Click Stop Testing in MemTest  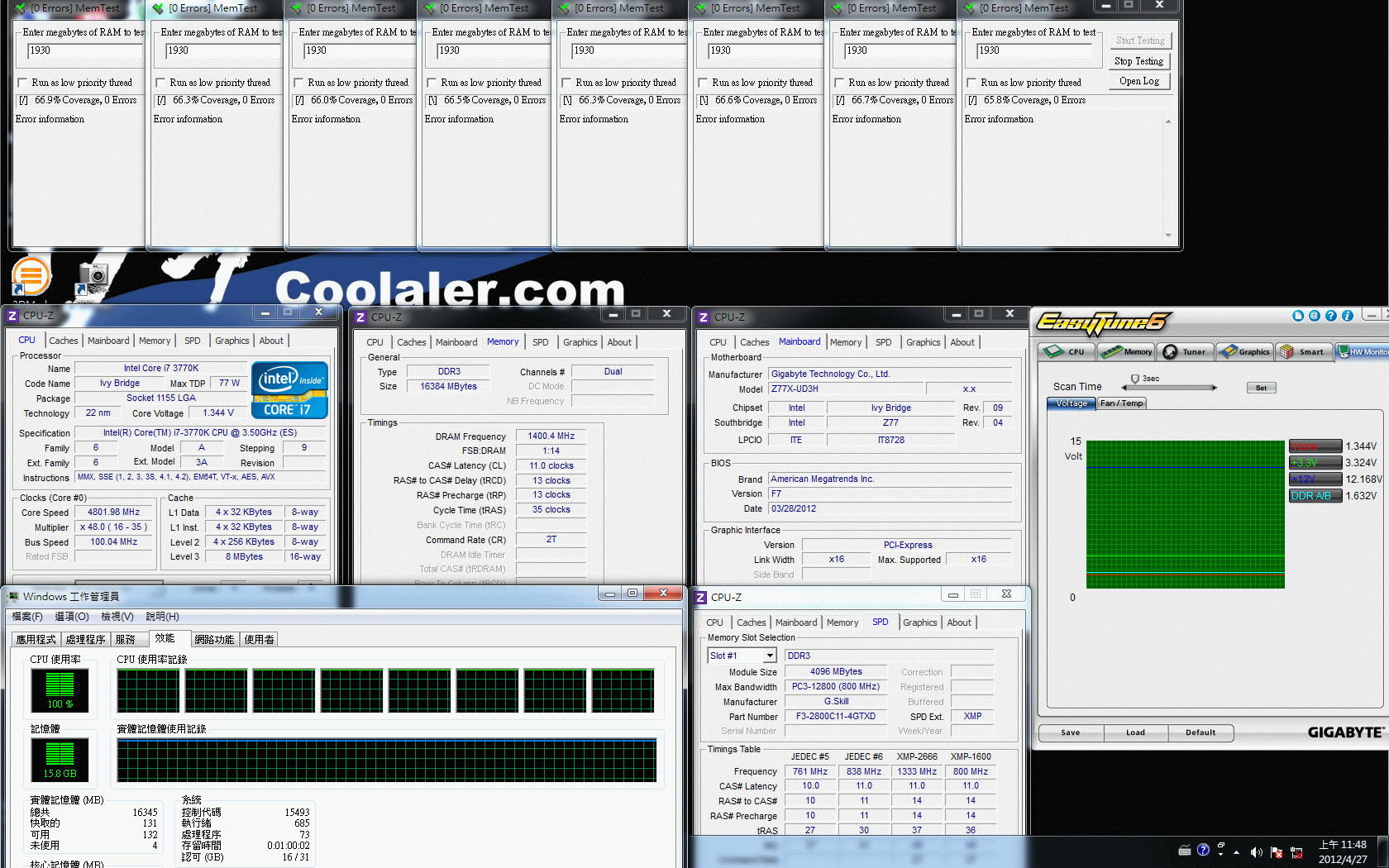pos(1139,61)
